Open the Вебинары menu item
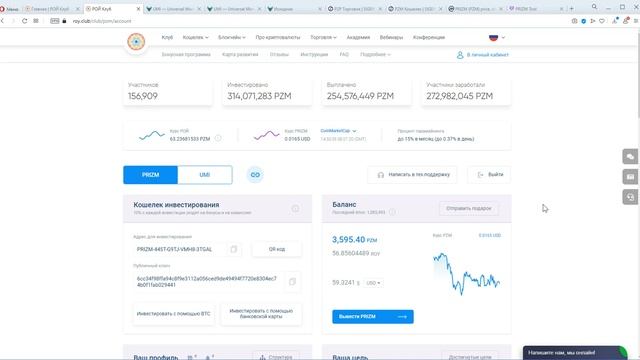This screenshot has width=640, height=360. point(391,38)
